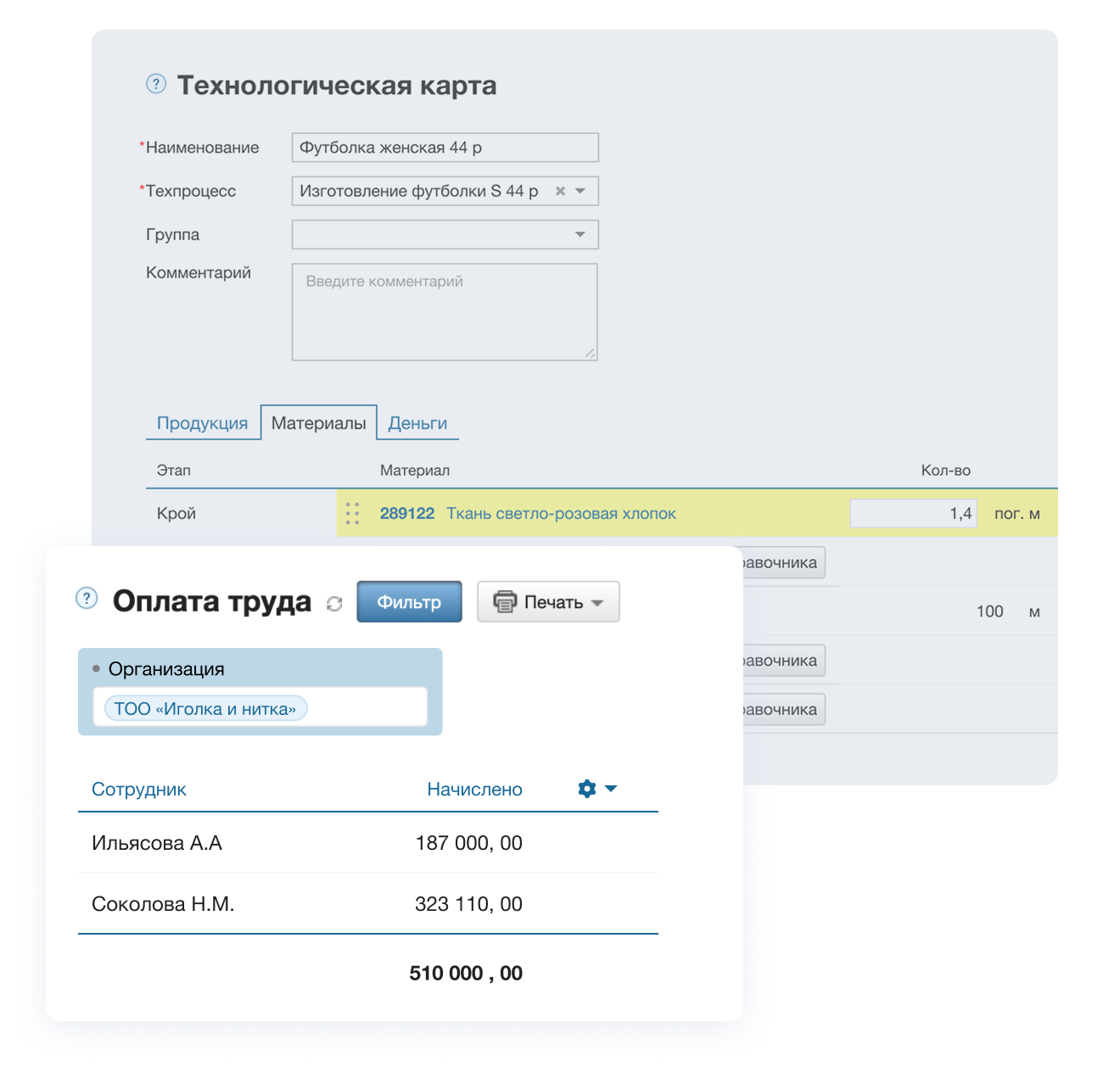Click the ТОО «Иголка и нитка» organization tag
This screenshot has width=1120, height=1072.
(x=205, y=708)
